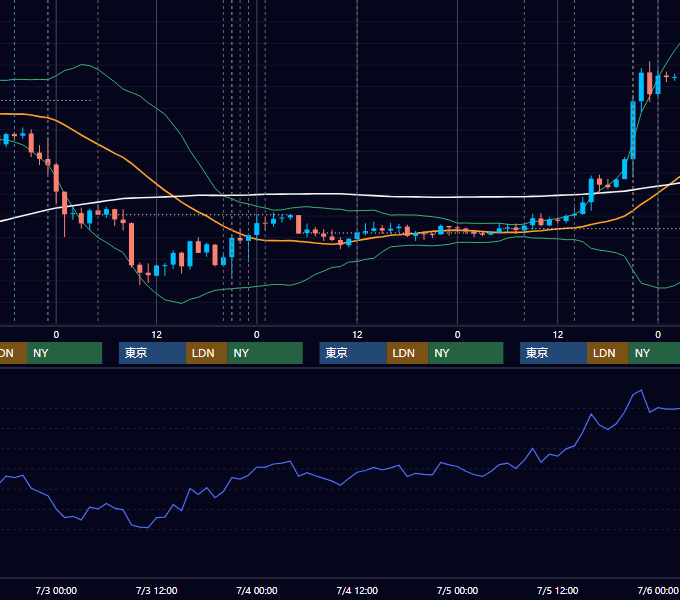Click the LDN session block on 7/5

[608, 353]
